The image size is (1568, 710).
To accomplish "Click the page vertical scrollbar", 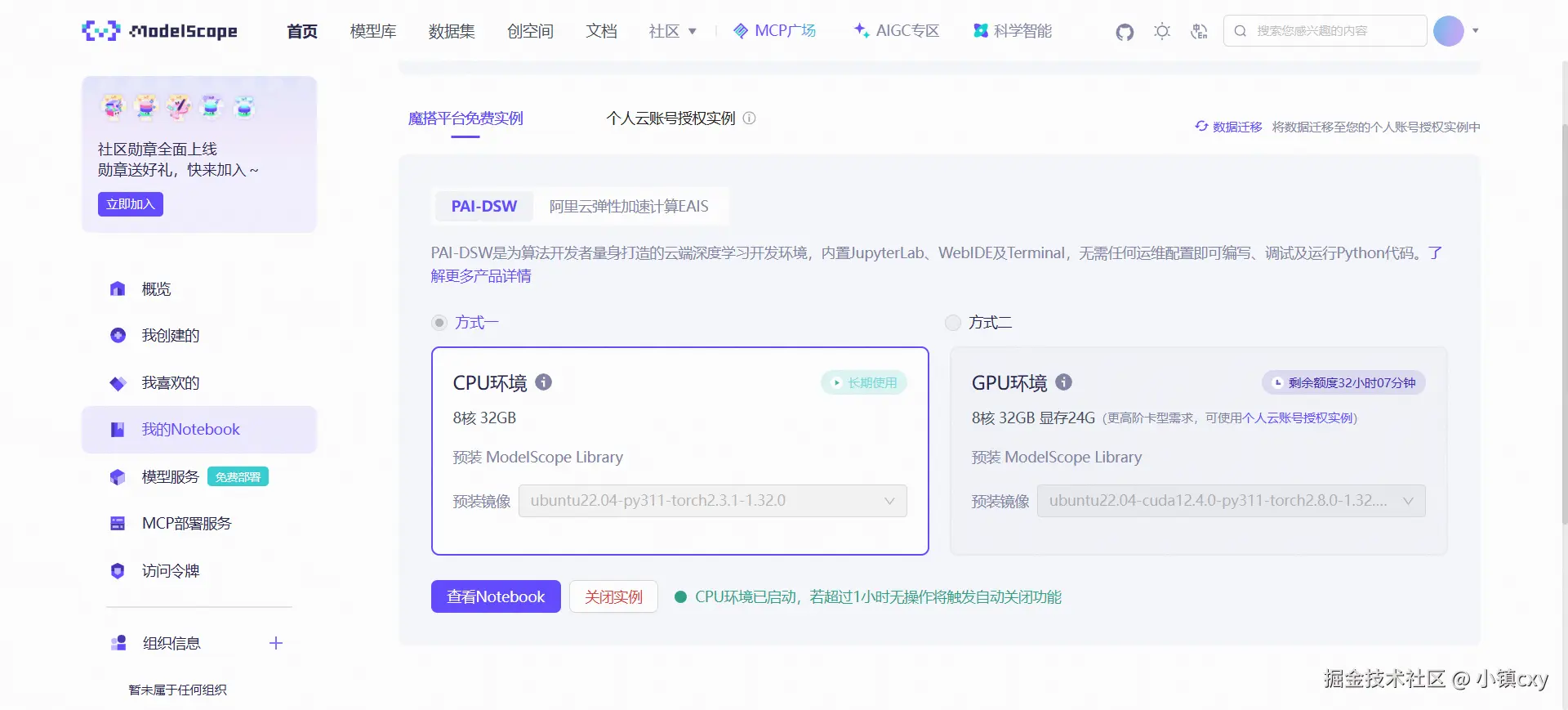I will 1564,323.
